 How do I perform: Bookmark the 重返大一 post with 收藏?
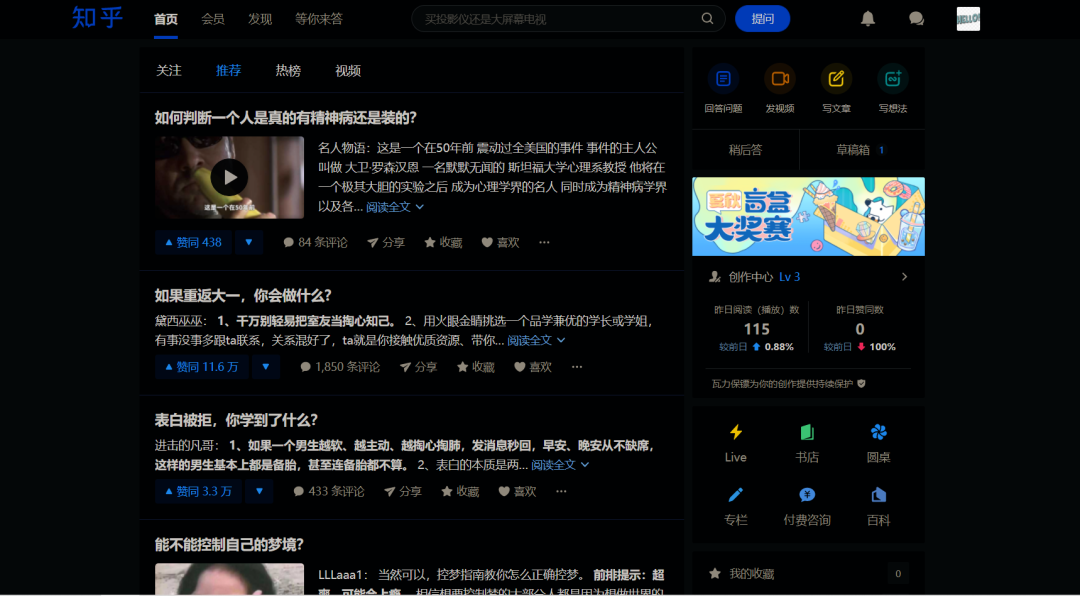[475, 367]
